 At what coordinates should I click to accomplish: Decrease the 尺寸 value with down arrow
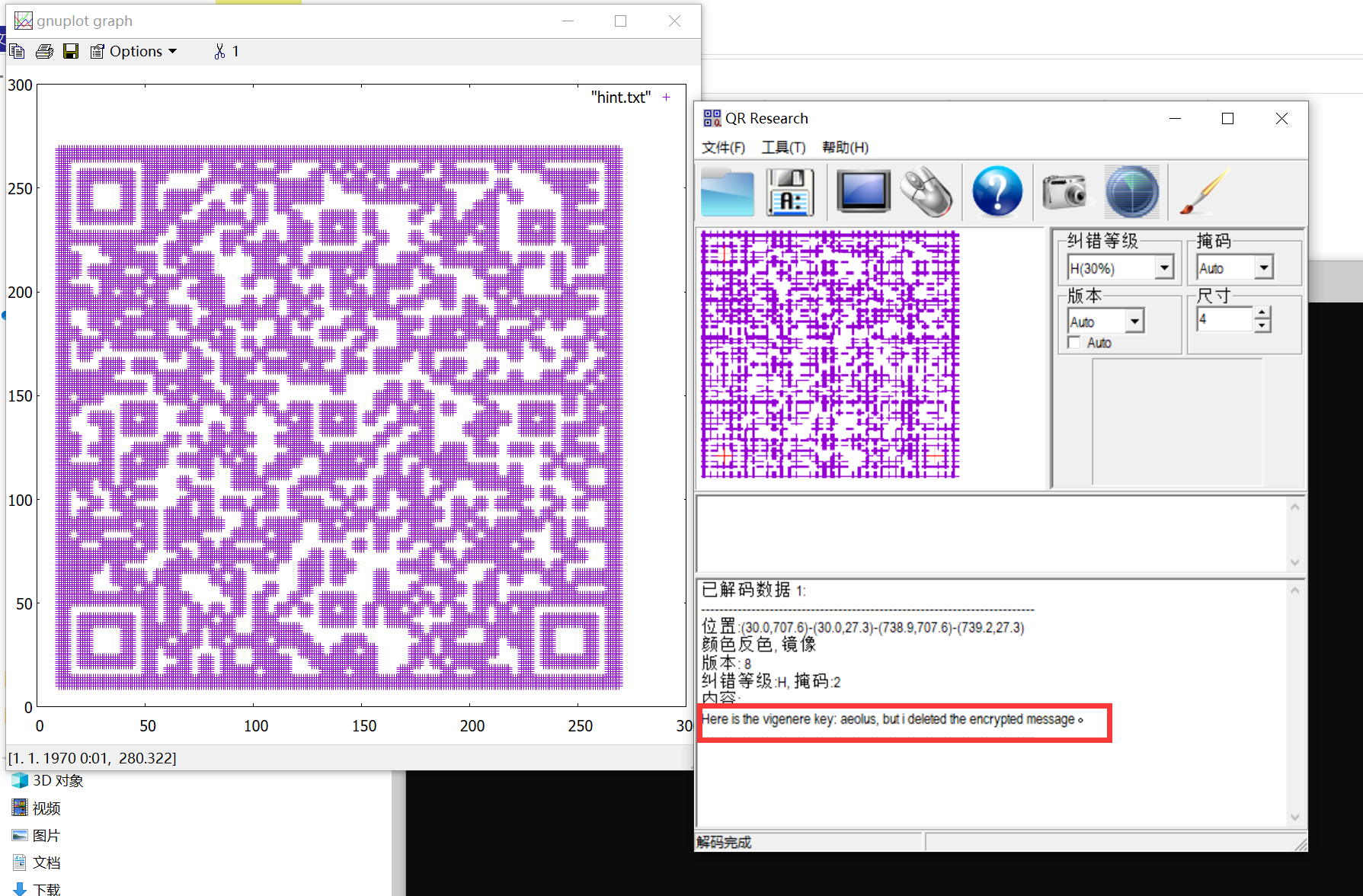[x=1262, y=326]
